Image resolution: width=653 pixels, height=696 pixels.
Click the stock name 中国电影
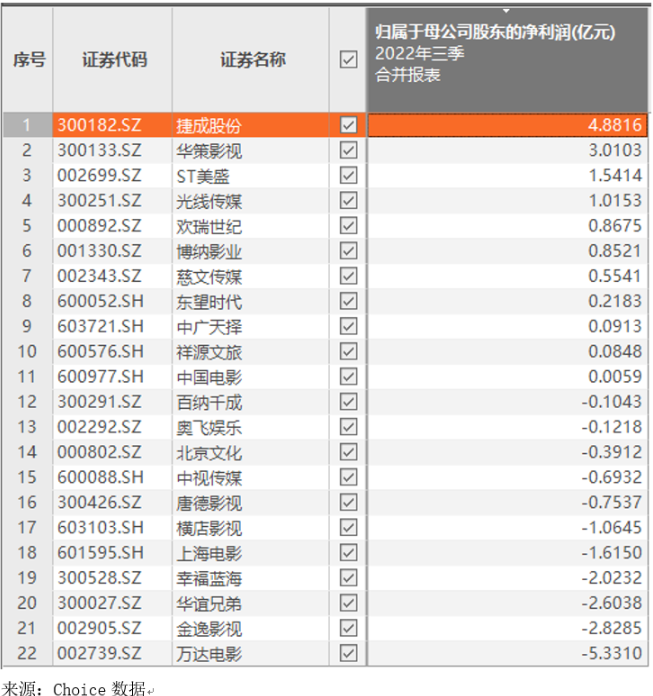209,377
